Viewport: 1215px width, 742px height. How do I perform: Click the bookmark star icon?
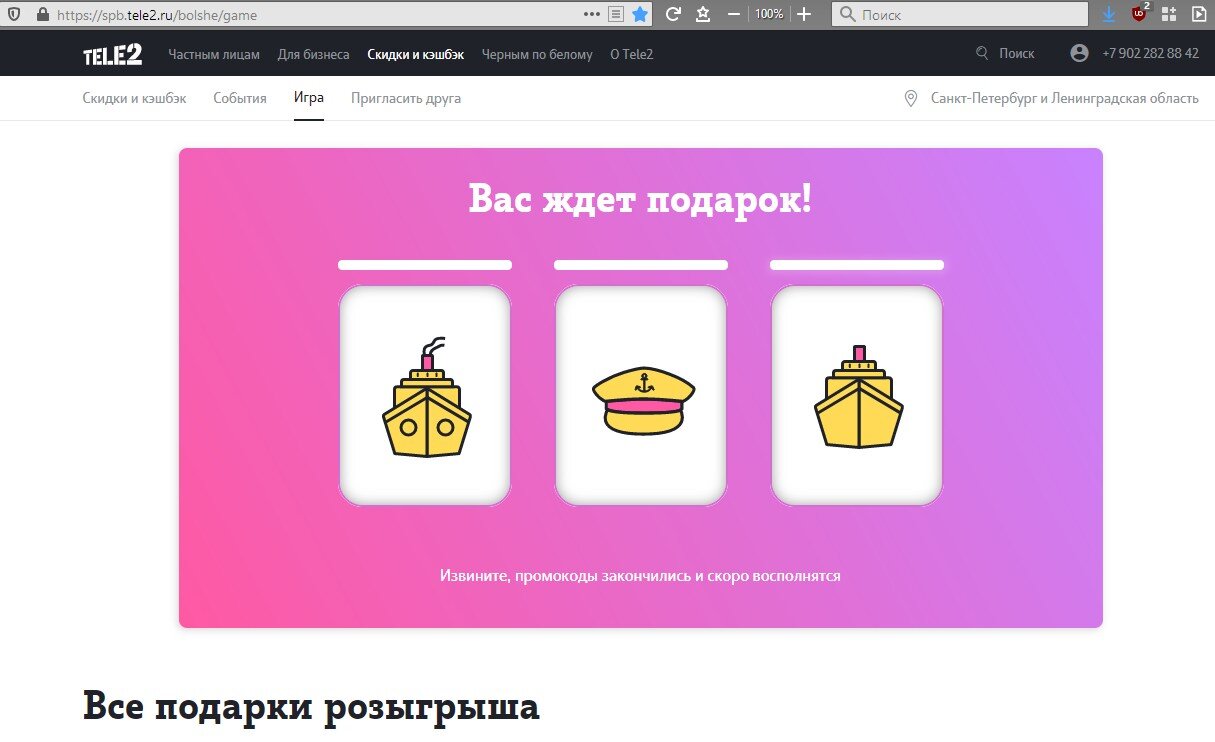640,14
